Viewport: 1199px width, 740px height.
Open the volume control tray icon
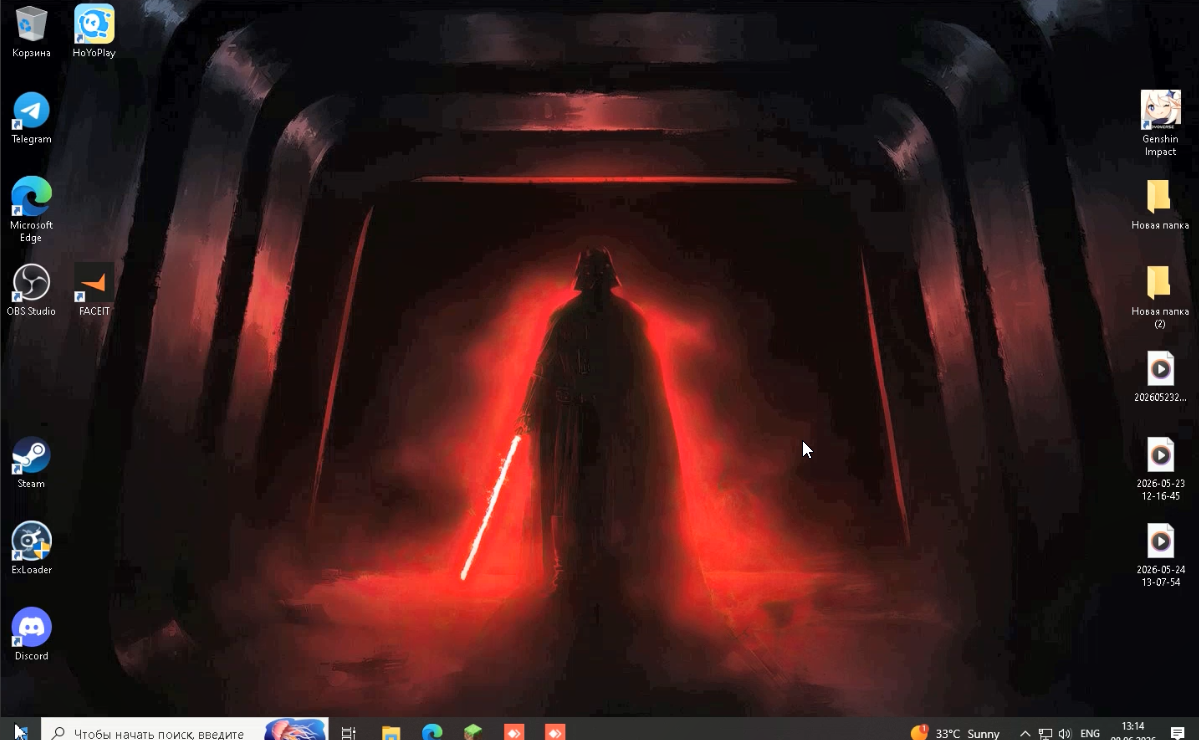pyautogui.click(x=1065, y=734)
